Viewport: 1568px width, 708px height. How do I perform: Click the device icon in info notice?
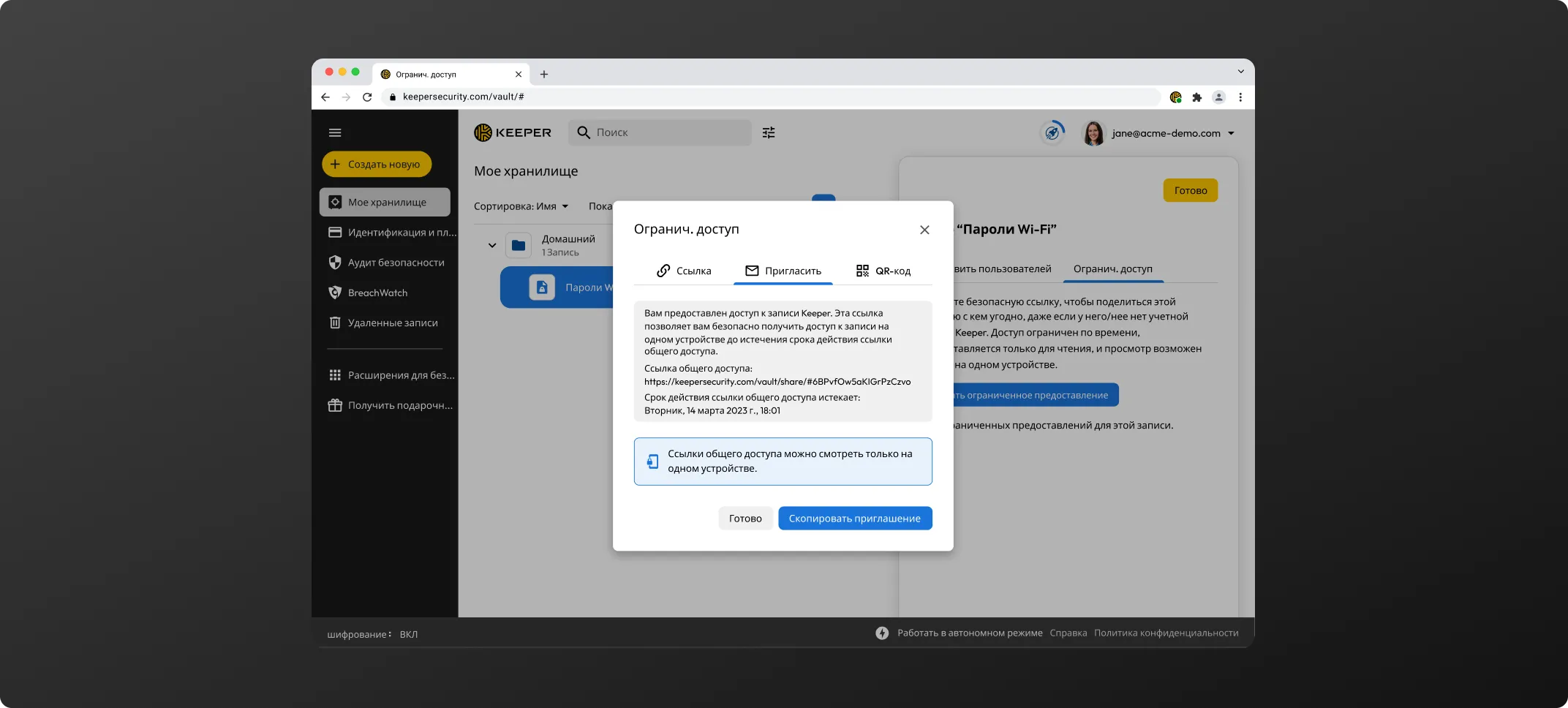point(653,462)
